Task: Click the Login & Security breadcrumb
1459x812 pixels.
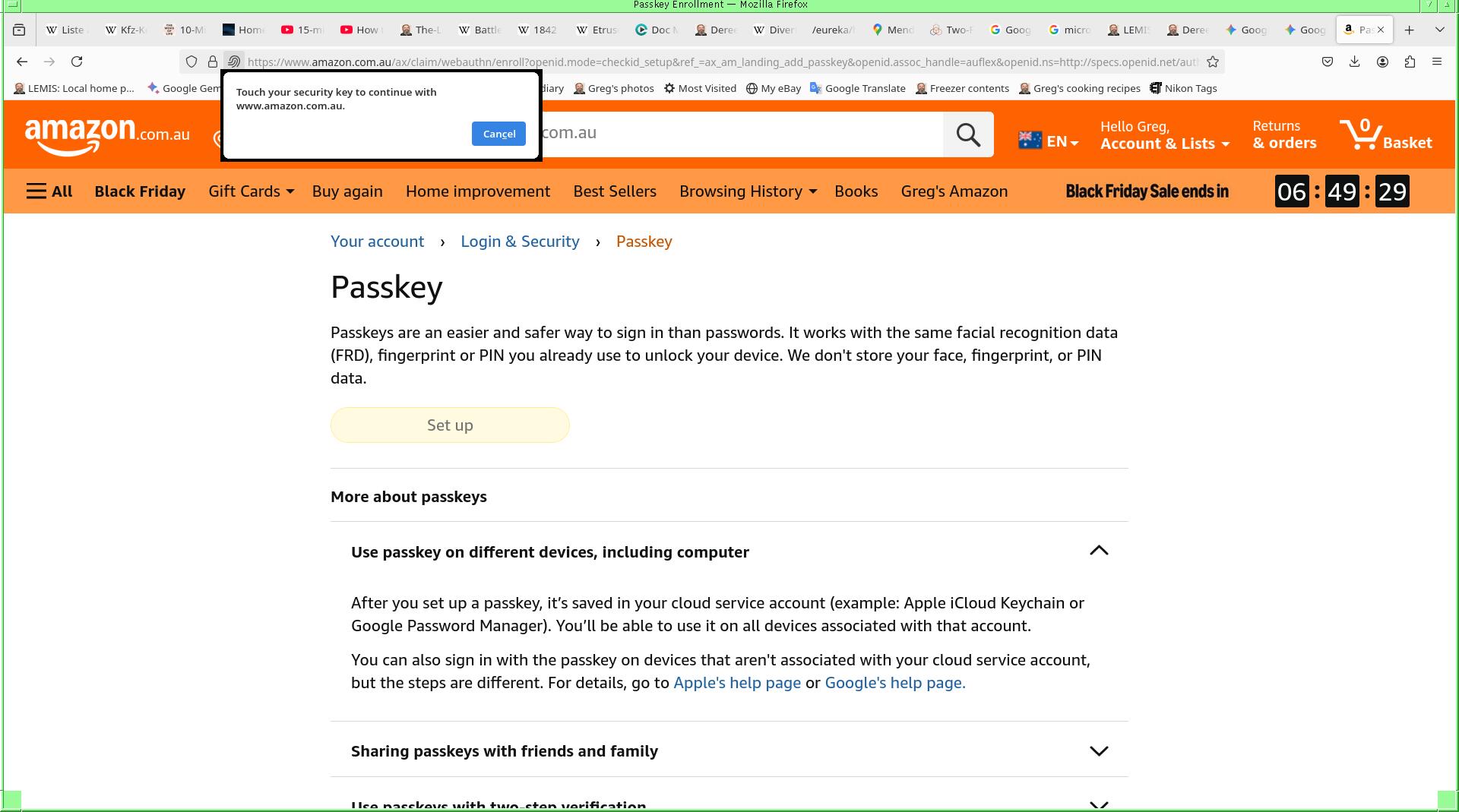Action: (x=520, y=242)
